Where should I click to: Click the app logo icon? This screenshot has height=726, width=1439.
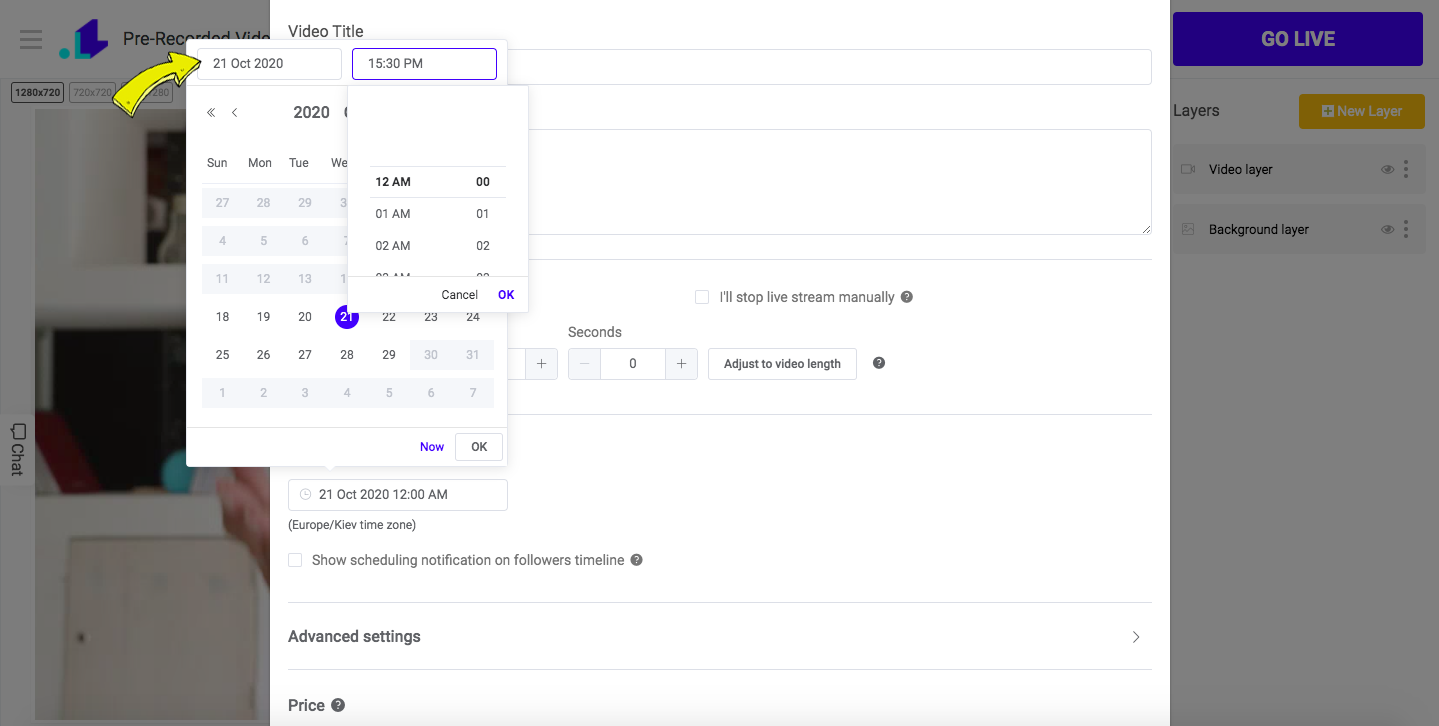pos(83,39)
